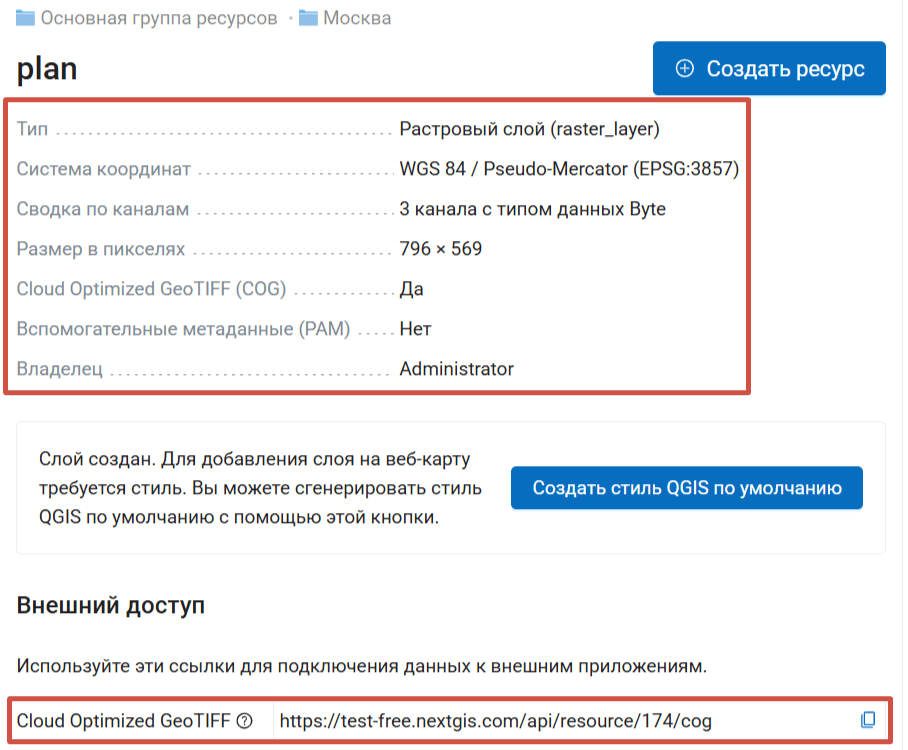
Task: Click folder icon beside Основная группа ресурсов
Action: 26,18
